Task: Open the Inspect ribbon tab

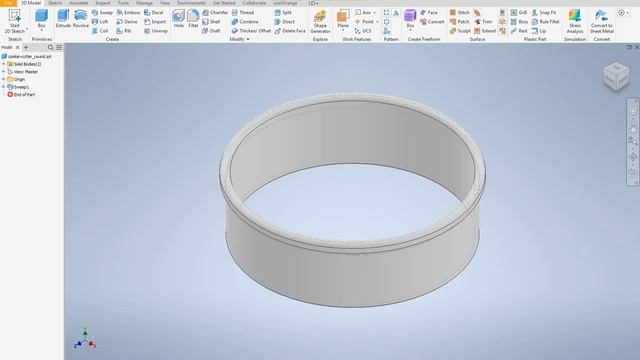Action: 102,3
